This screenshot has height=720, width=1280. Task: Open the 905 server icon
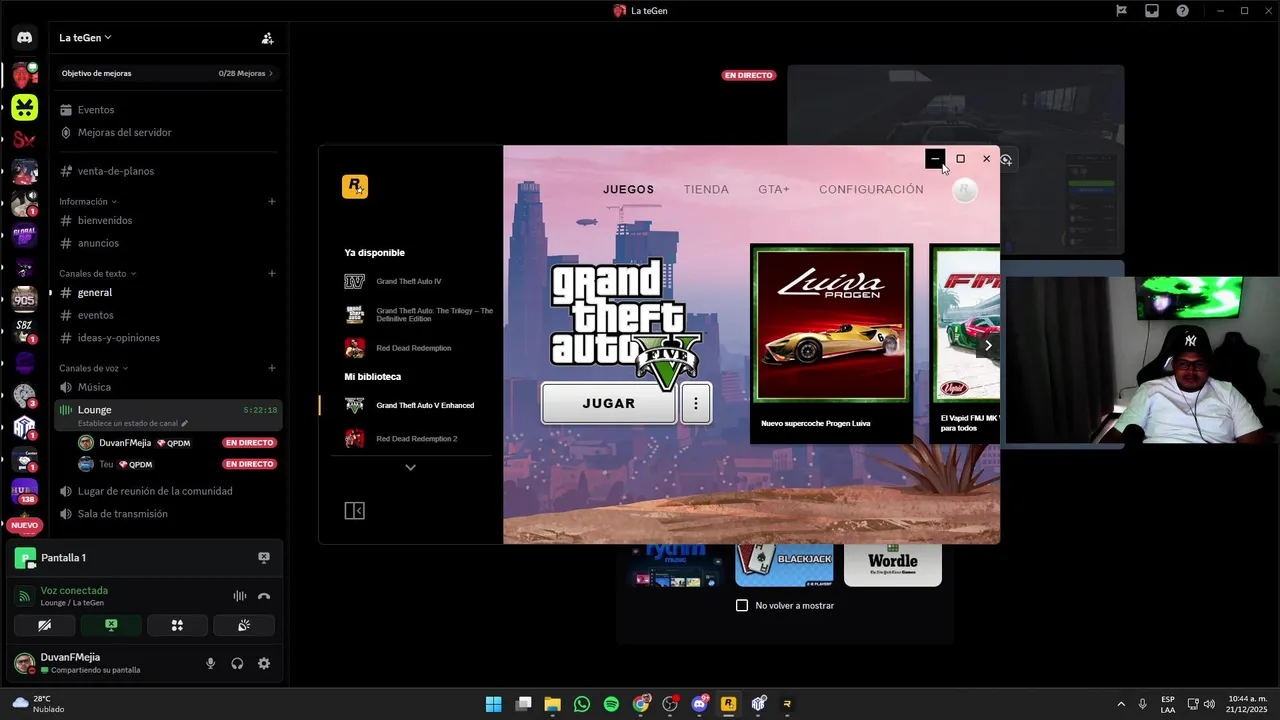tap(25, 299)
